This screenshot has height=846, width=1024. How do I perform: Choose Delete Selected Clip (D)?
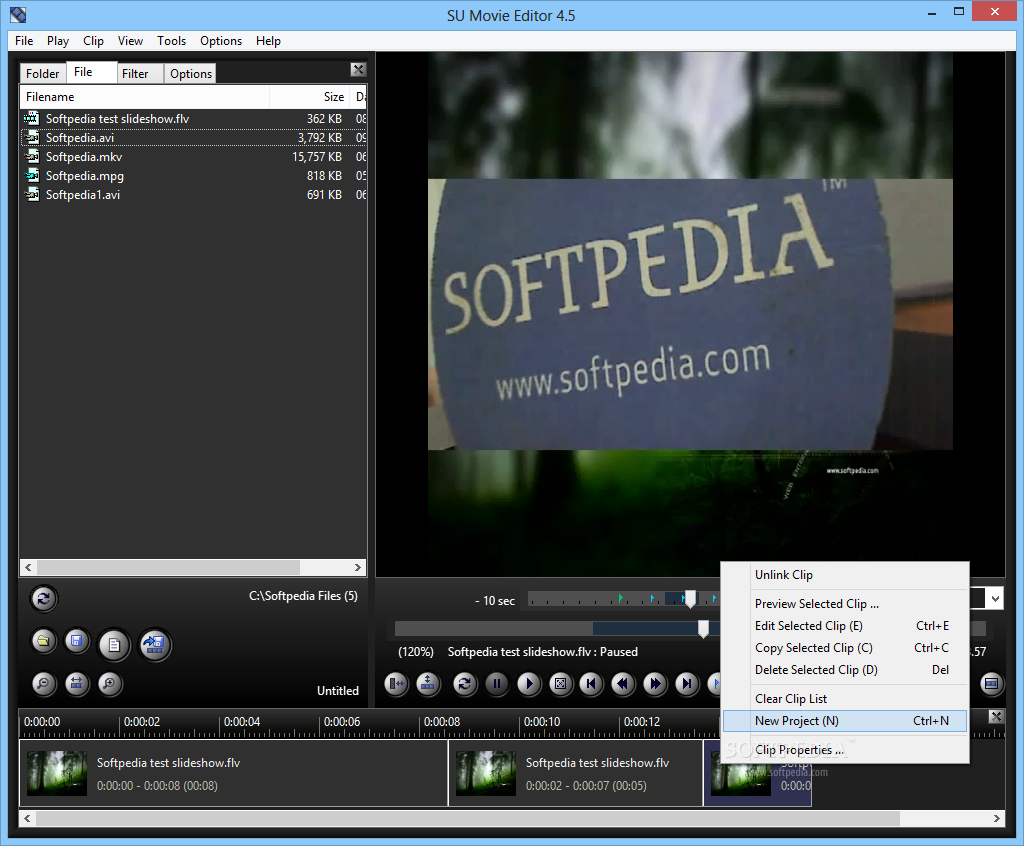(845, 670)
